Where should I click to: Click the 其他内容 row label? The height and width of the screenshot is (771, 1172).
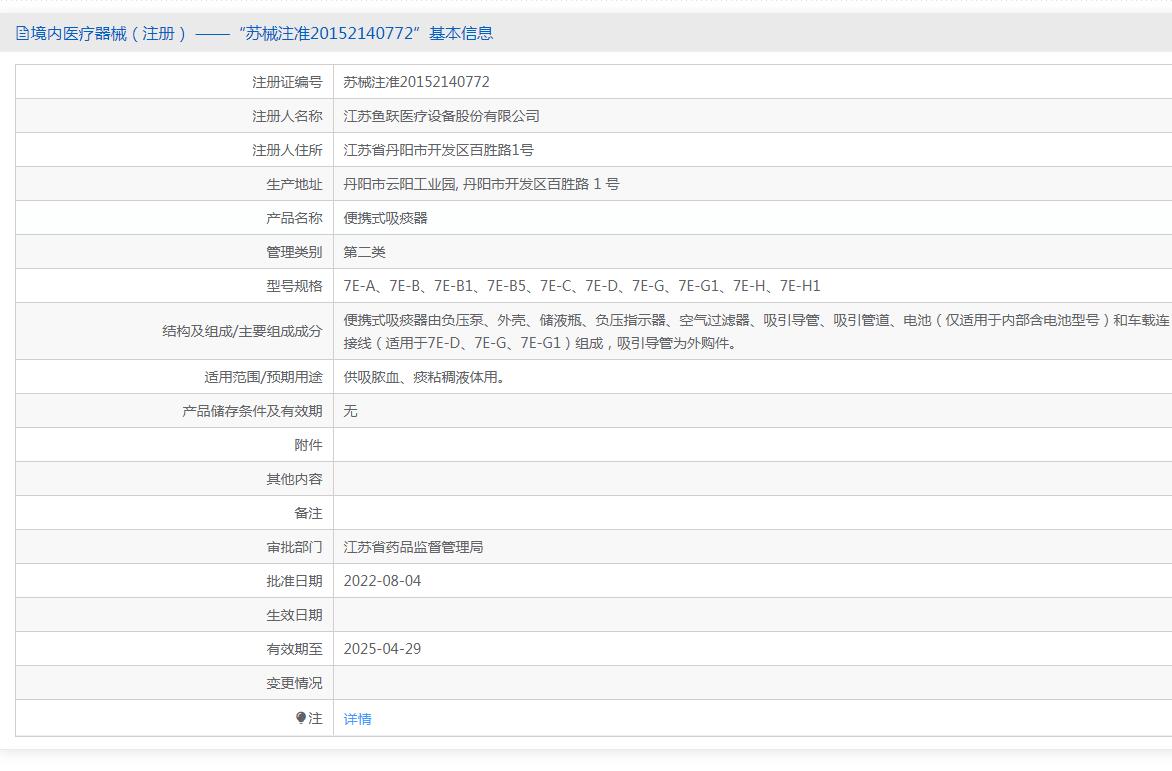point(294,479)
